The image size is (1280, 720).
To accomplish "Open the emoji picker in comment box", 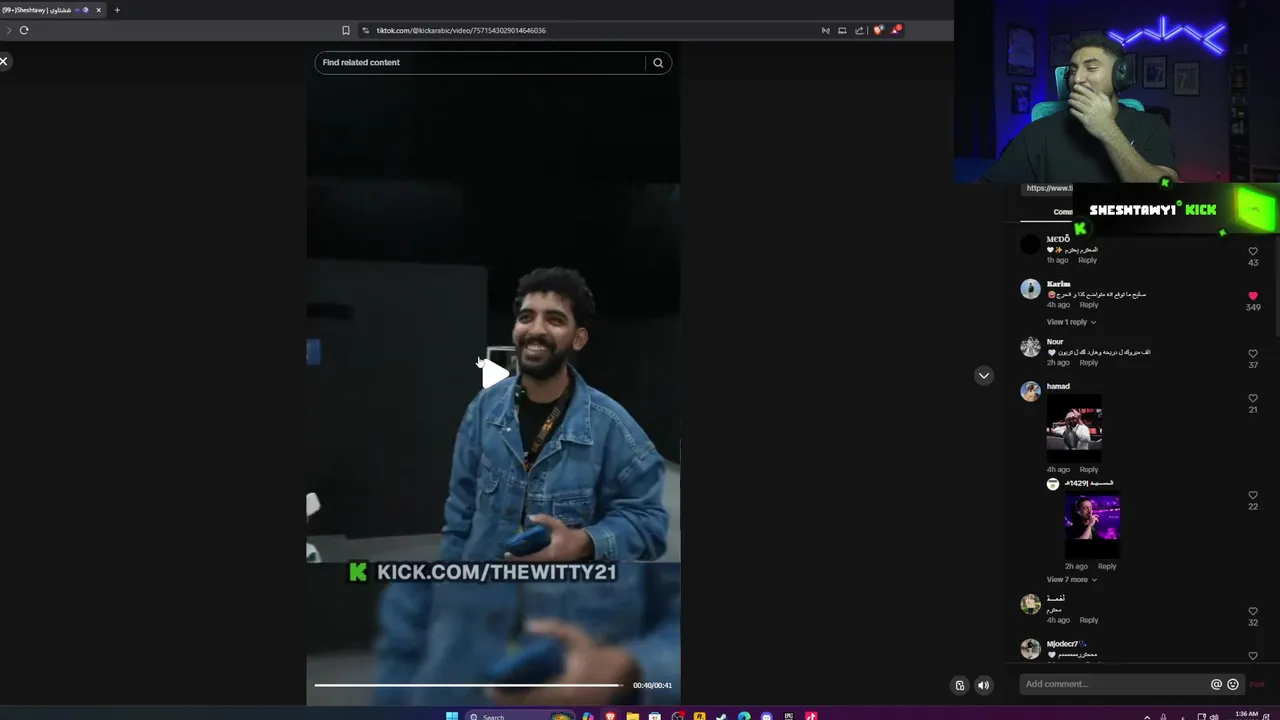I will [1233, 684].
